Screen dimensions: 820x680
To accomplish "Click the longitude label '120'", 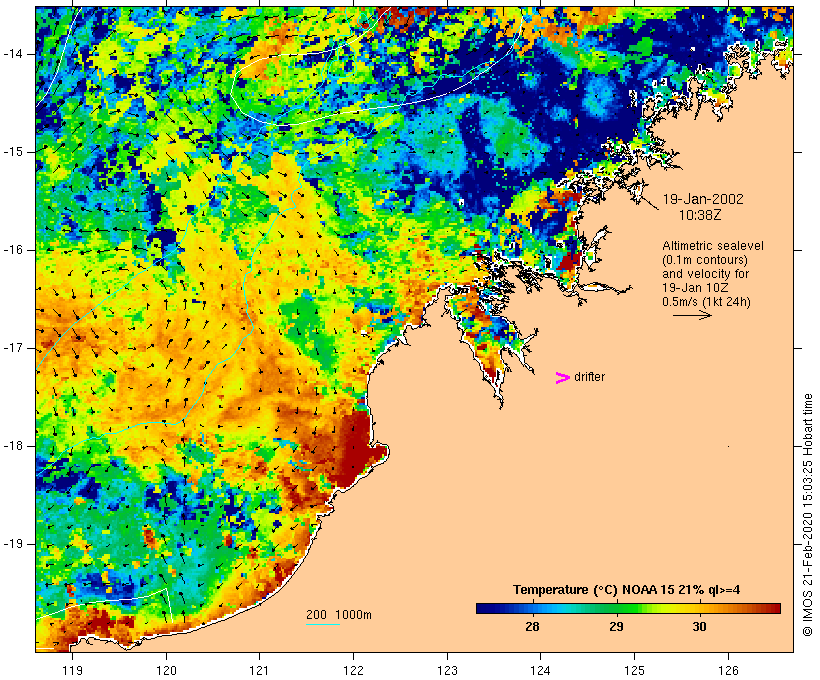I will point(166,671).
